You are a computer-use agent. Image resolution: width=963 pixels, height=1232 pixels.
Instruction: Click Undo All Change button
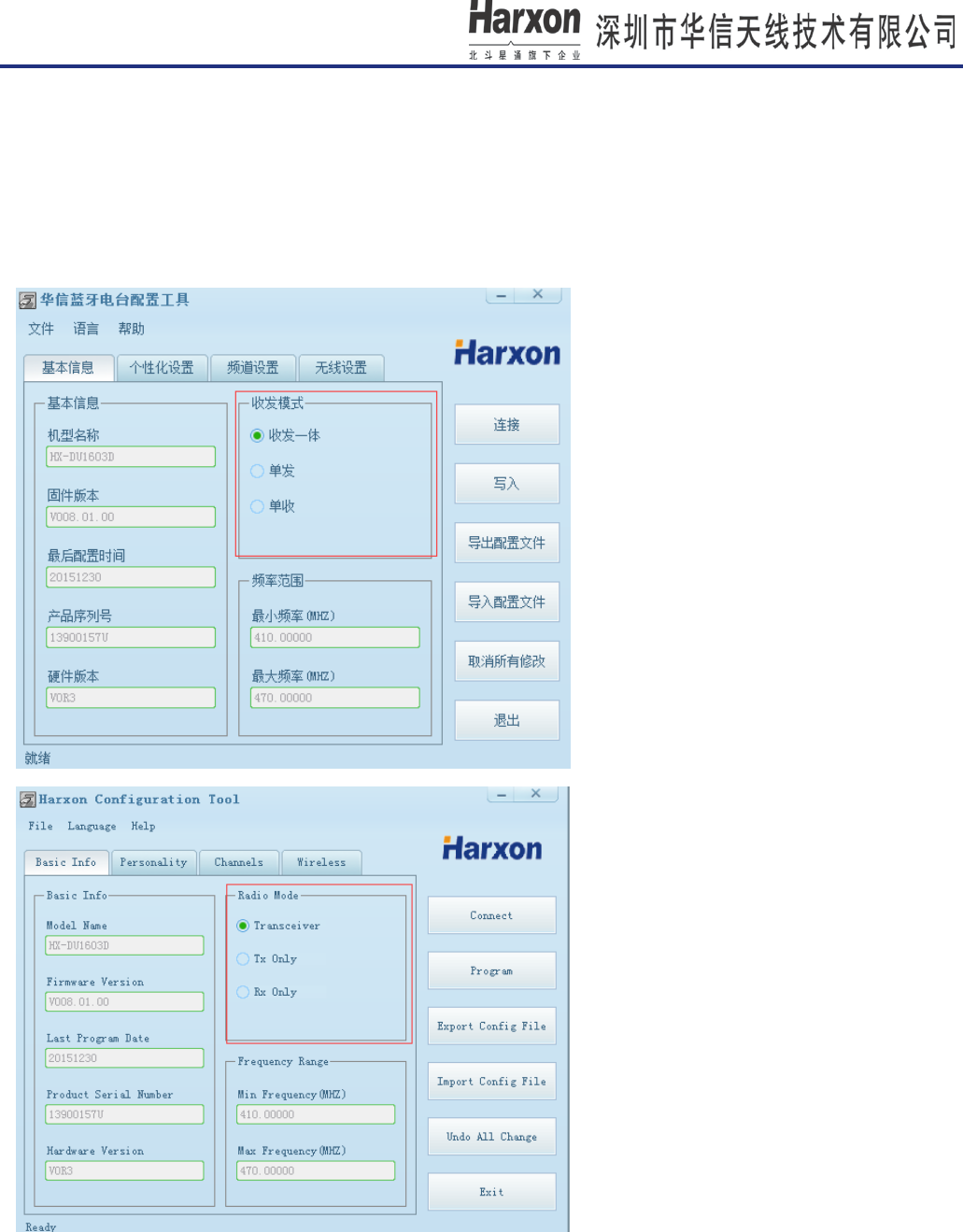click(492, 1137)
